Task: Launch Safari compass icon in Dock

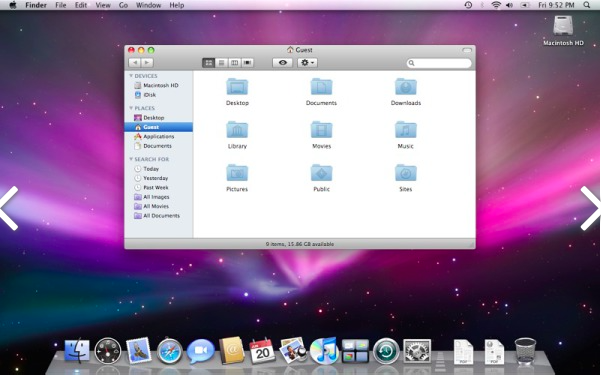Action: click(169, 351)
